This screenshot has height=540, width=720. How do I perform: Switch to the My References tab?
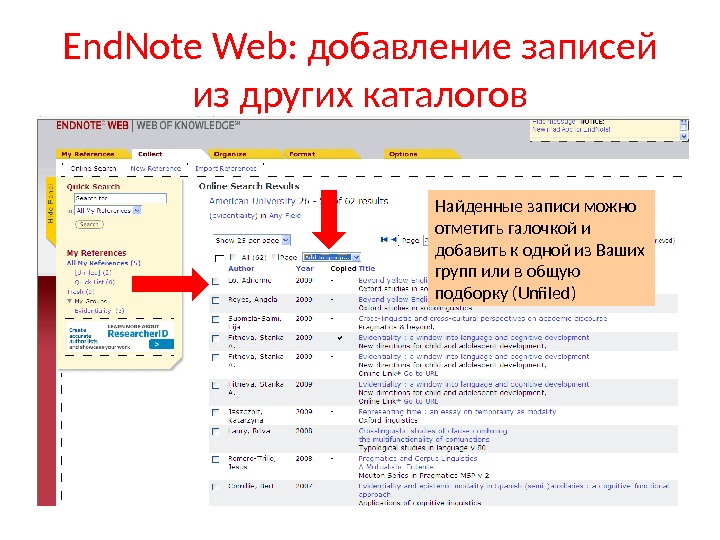tap(88, 154)
